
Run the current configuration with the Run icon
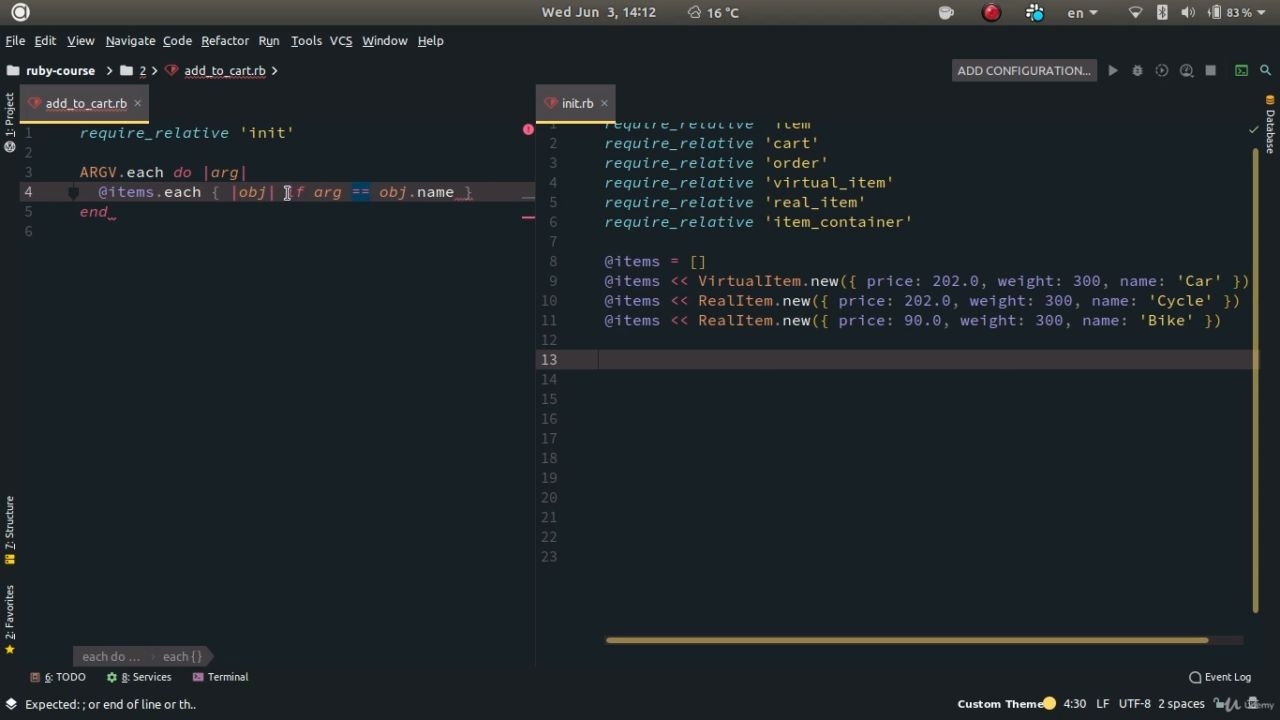click(x=1112, y=71)
